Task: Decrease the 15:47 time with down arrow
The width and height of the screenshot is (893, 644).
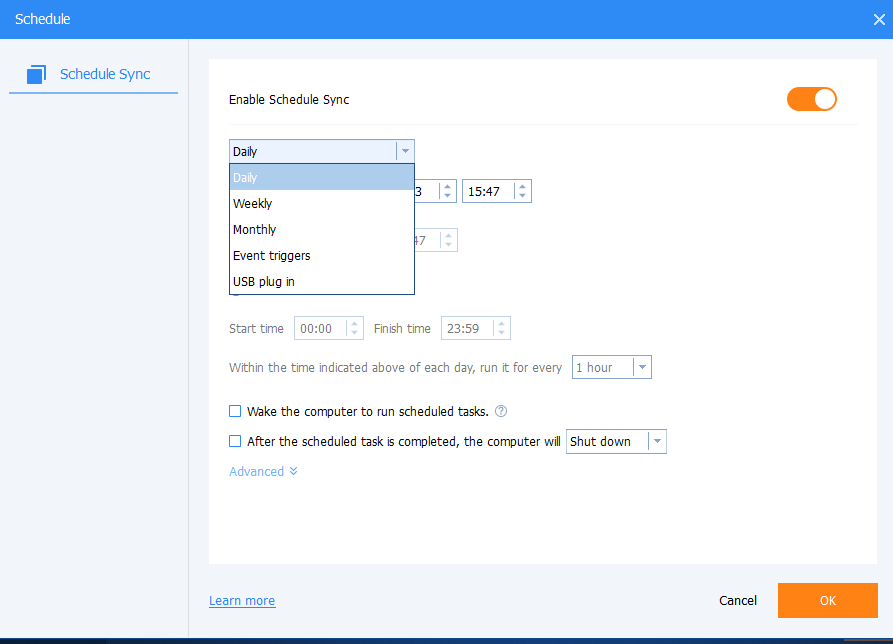Action: (x=522, y=196)
